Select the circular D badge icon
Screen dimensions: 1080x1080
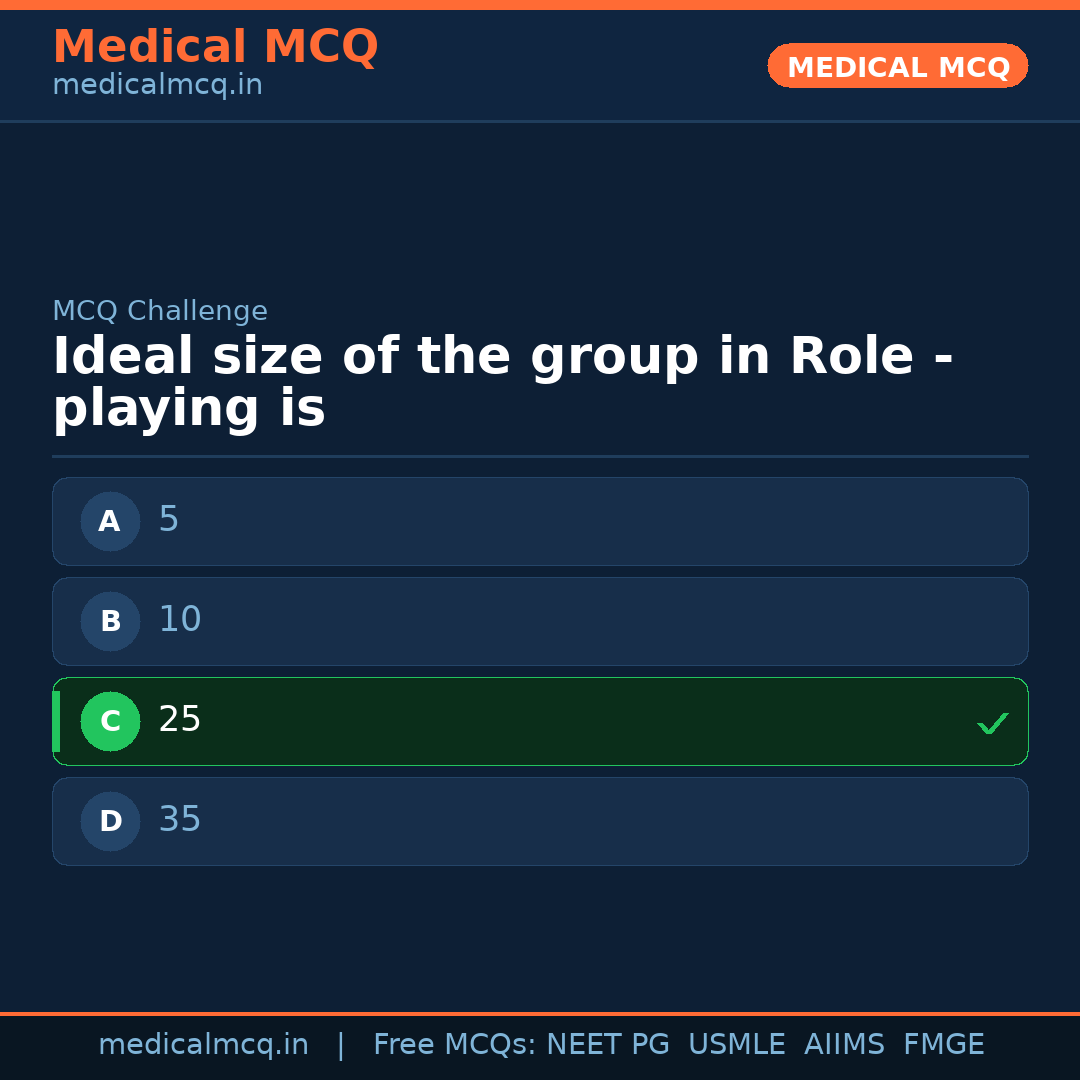coord(110,821)
